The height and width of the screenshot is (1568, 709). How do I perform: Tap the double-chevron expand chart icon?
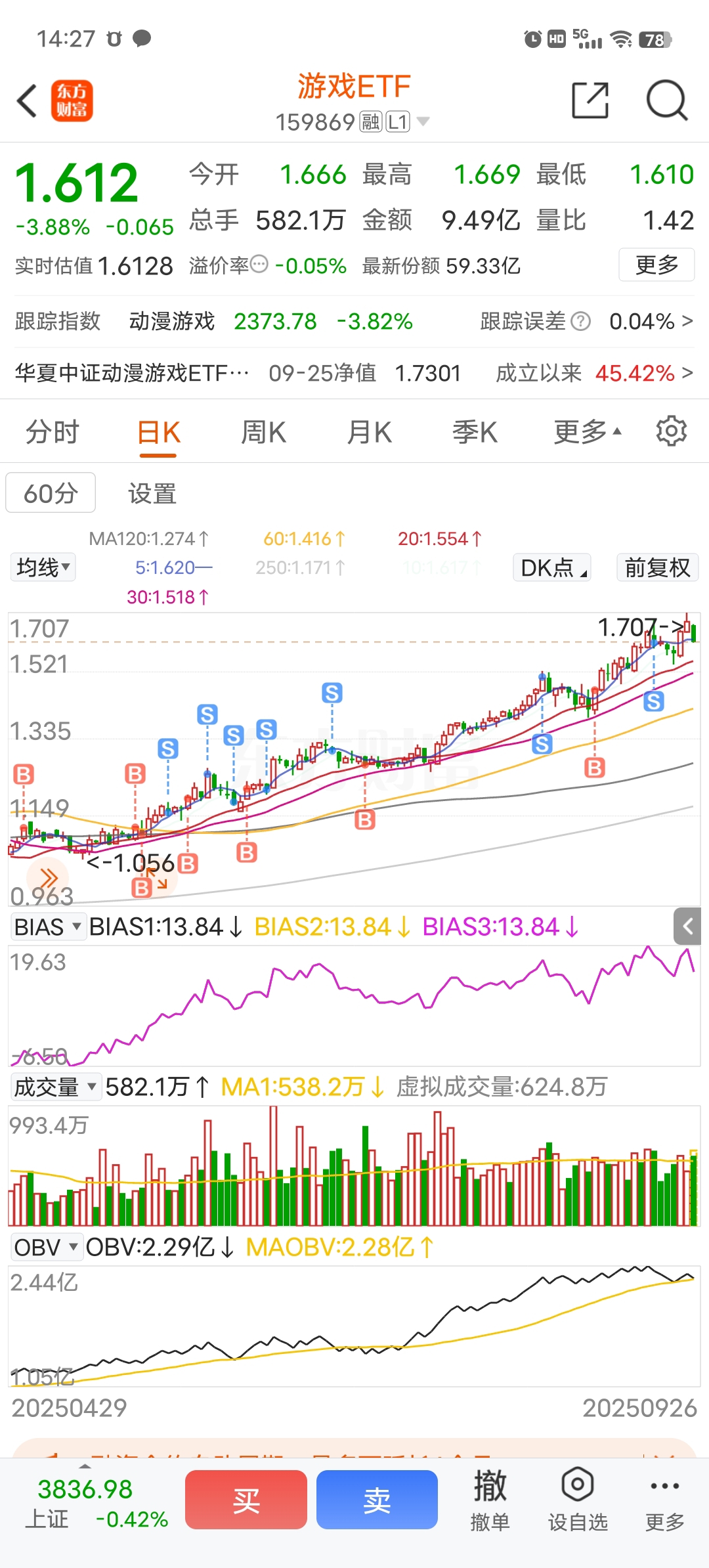pos(47,878)
